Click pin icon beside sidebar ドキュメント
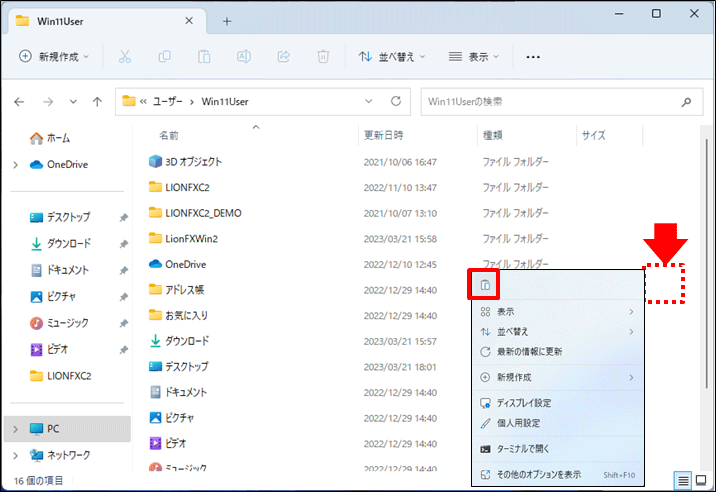The width and height of the screenshot is (716, 492). 123,271
